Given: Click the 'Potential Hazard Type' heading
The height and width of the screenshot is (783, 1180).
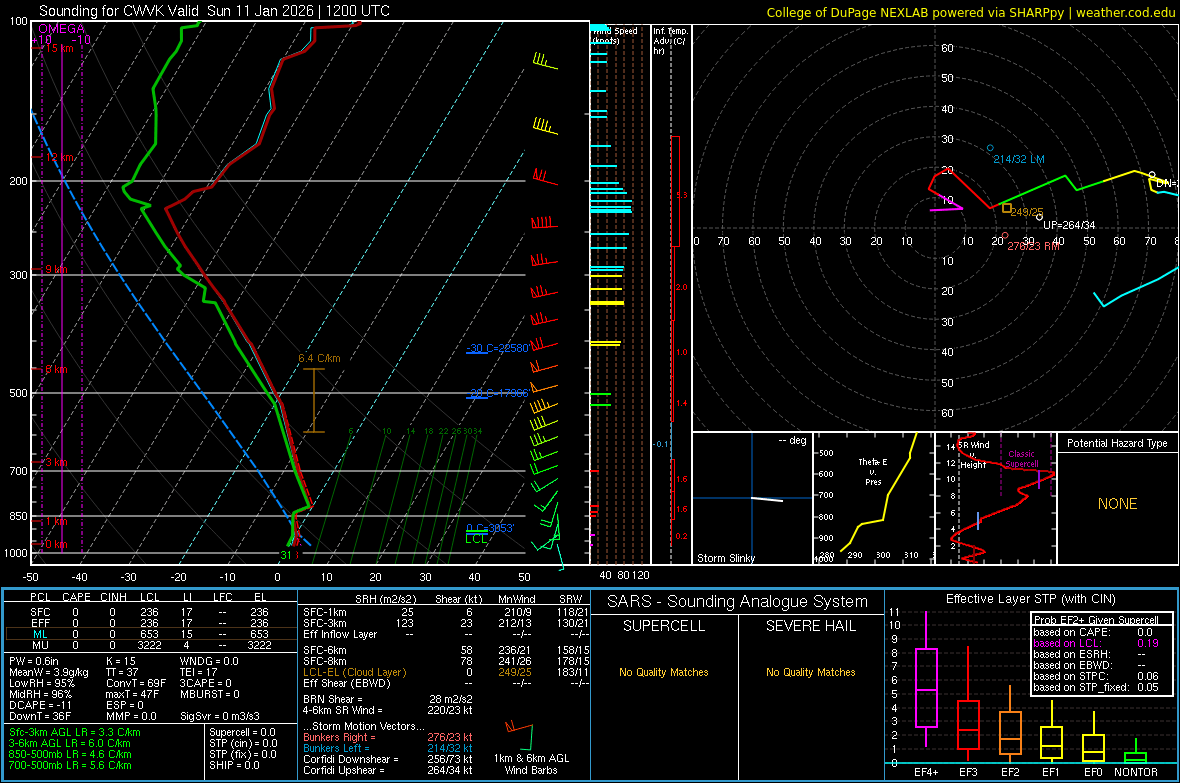Looking at the screenshot, I should point(1117,443).
